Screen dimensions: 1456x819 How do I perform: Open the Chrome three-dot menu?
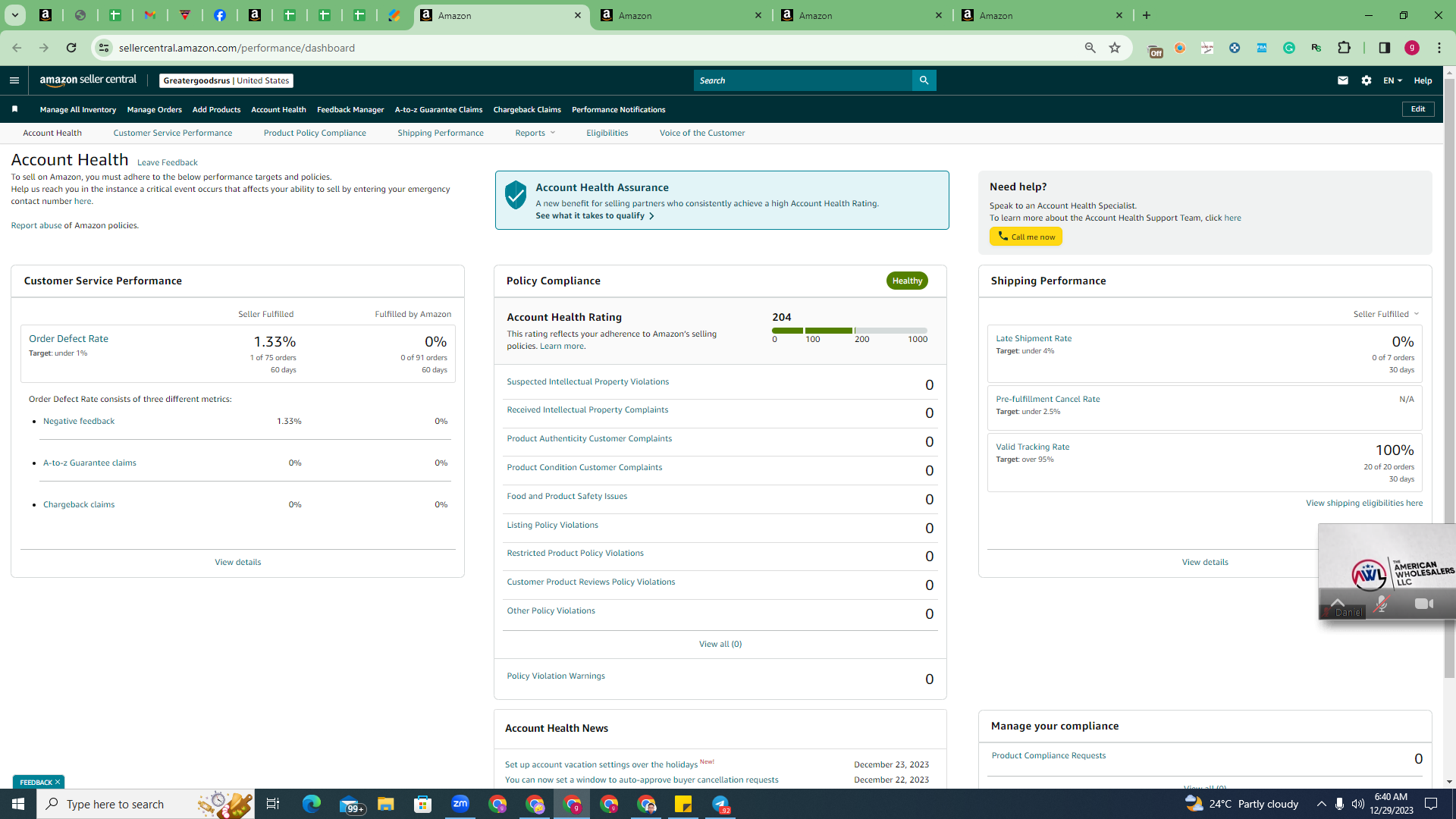tap(1439, 48)
